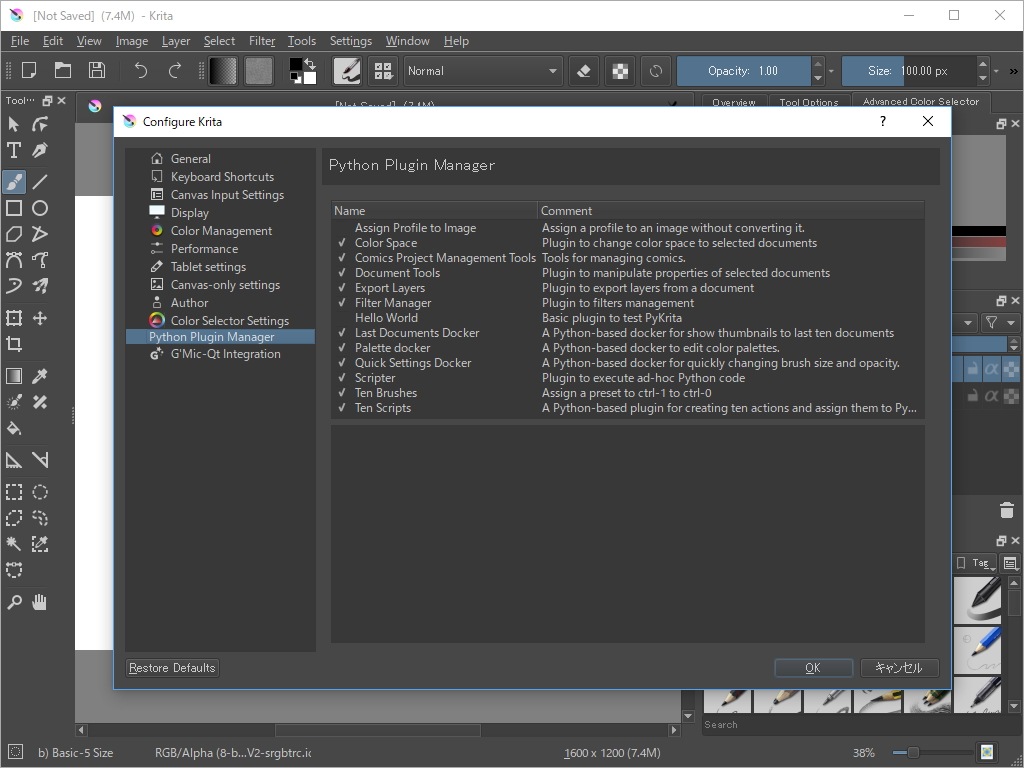Screen dimensions: 1024x768
Task: Select the Gradient tool in toolbox
Action: click(x=14, y=376)
